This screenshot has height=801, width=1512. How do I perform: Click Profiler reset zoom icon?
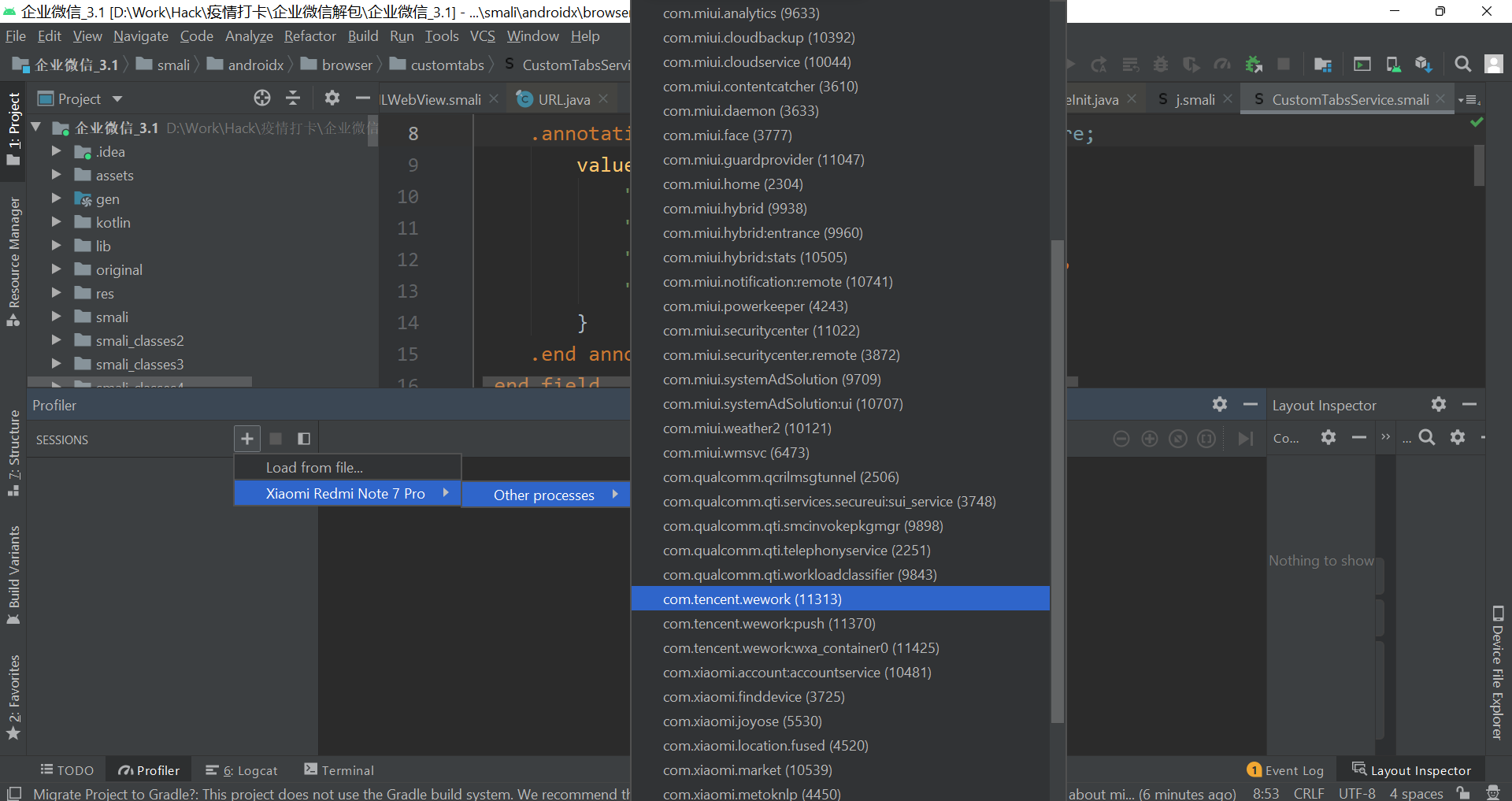[x=1178, y=439]
